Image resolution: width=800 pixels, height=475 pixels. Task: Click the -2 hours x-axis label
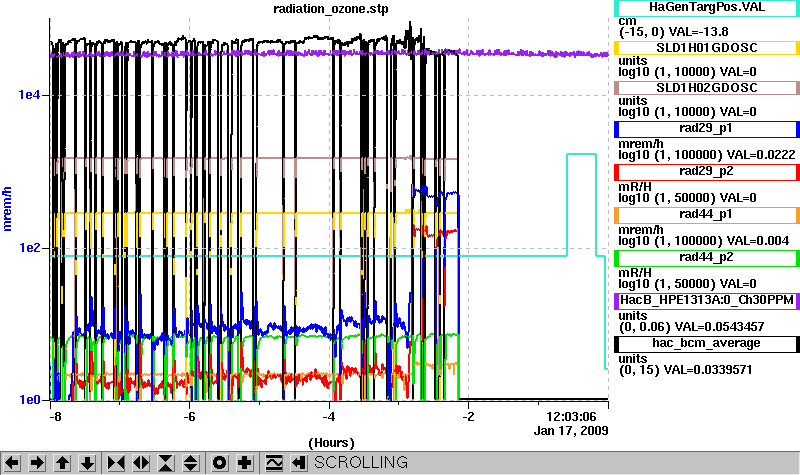(x=468, y=416)
